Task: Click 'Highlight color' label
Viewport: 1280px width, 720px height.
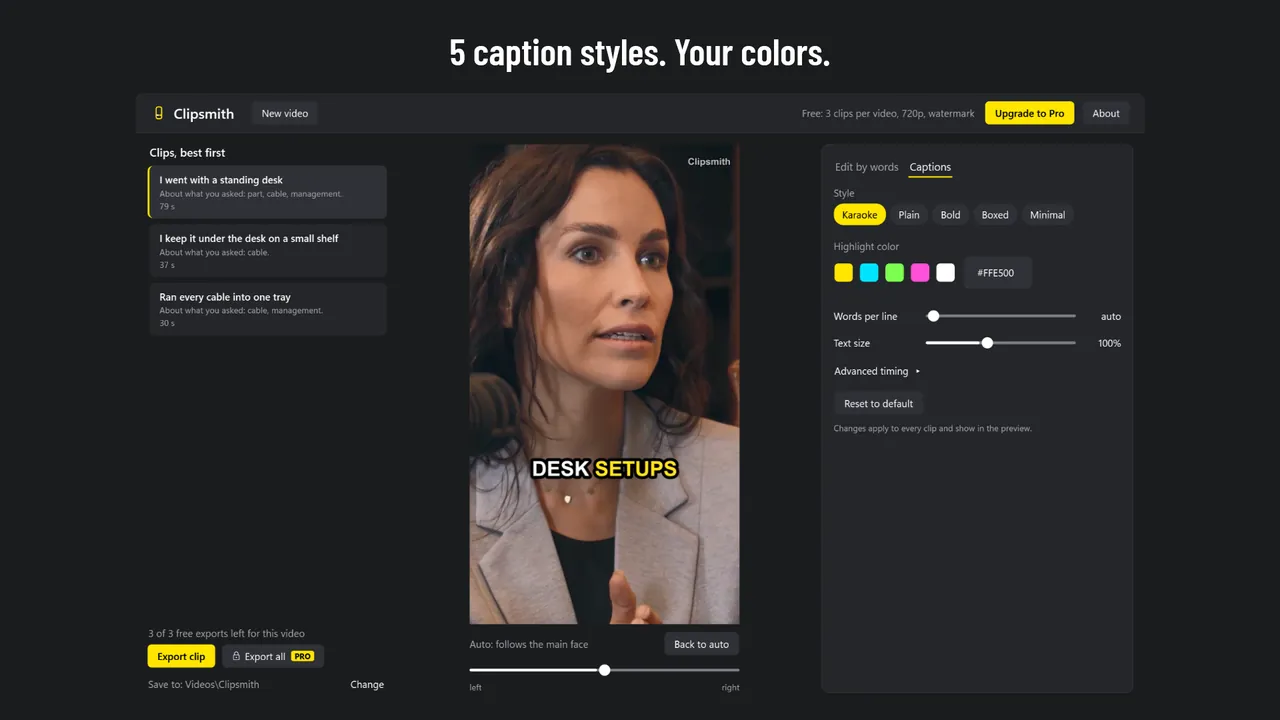Action: (866, 247)
